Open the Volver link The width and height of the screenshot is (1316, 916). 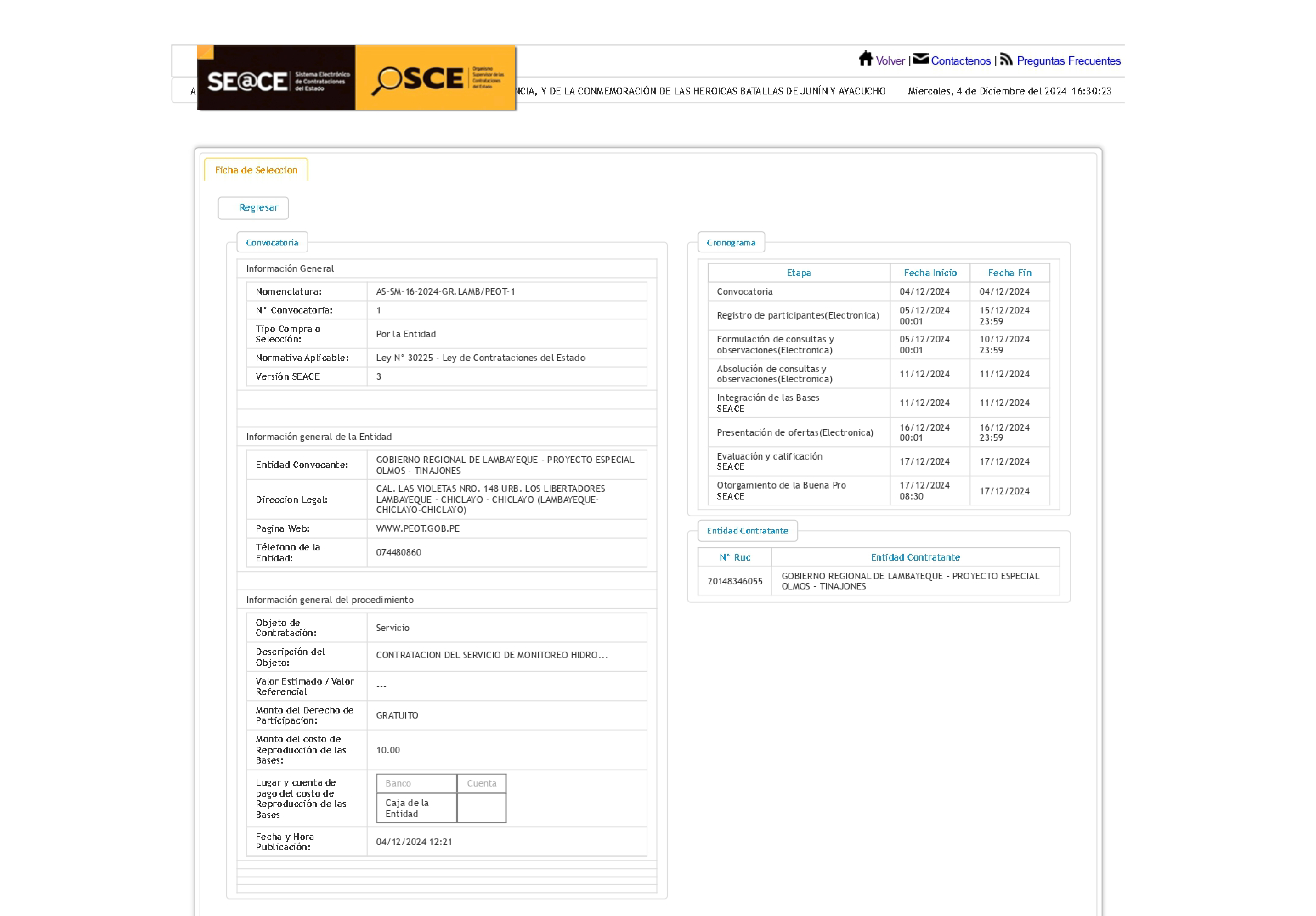[x=890, y=61]
